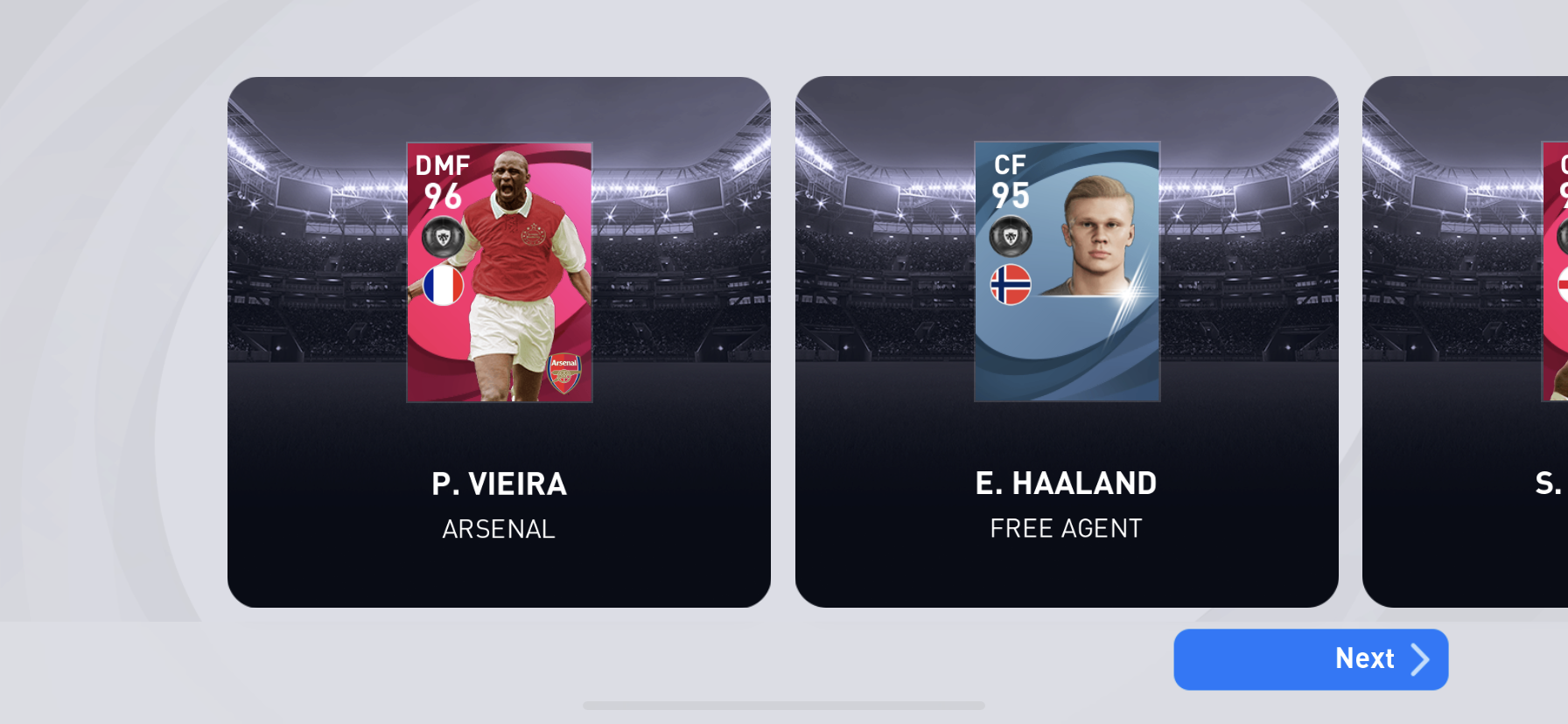
Task: Open the P. Vieira player card image
Action: (500, 273)
